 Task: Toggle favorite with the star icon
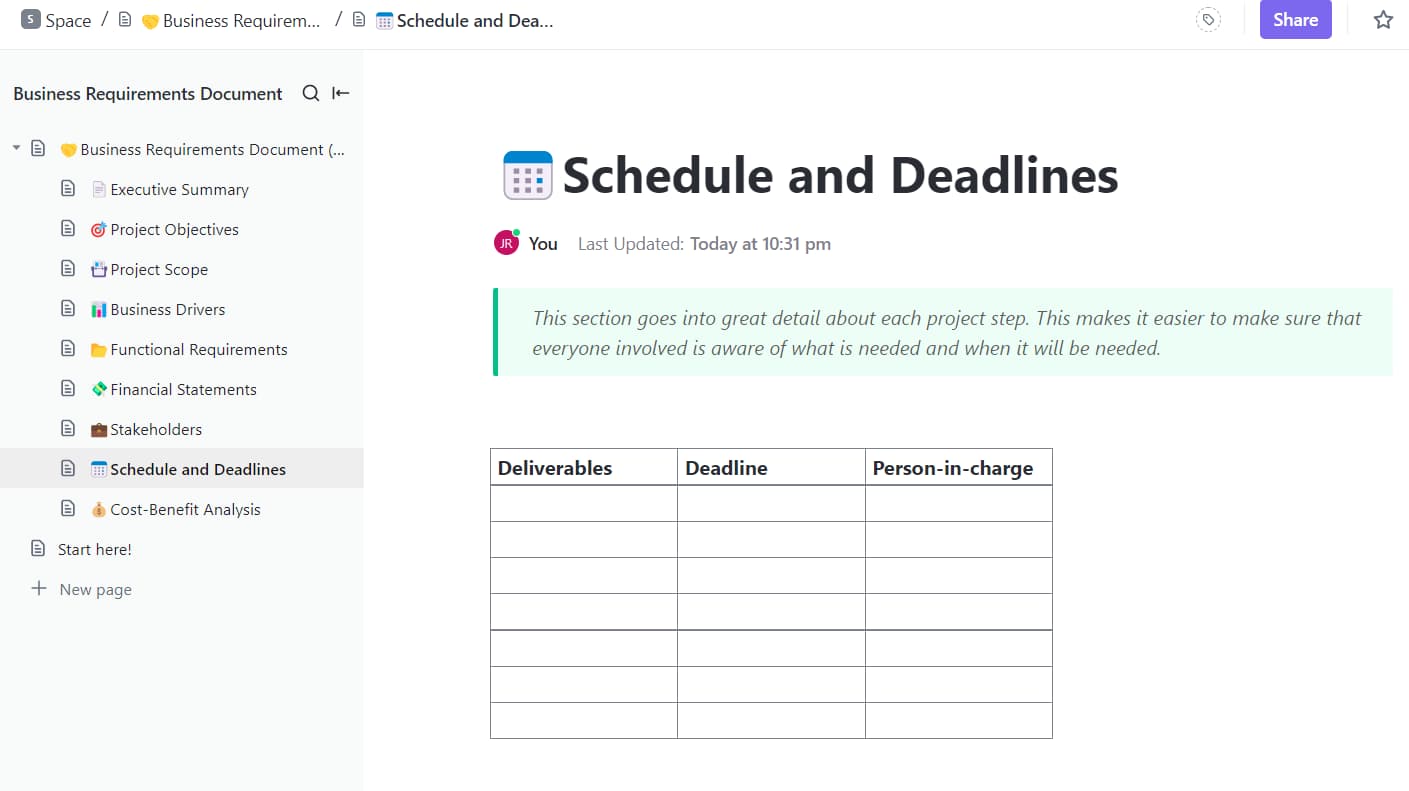1383,19
